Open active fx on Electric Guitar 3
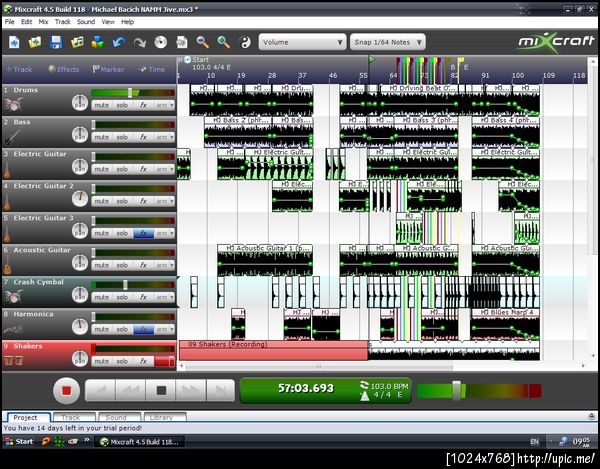 point(143,233)
